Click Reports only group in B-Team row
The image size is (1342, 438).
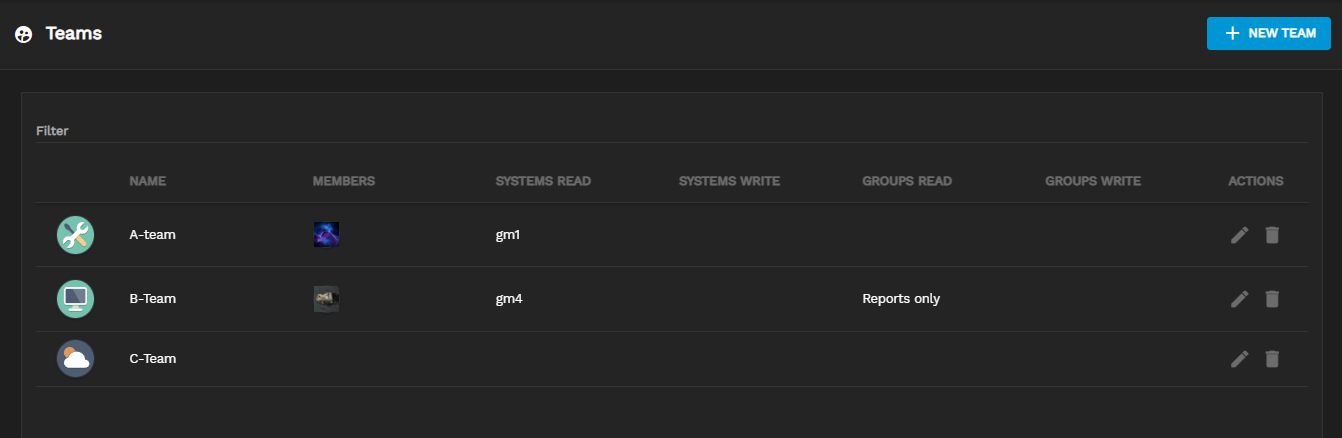900,298
